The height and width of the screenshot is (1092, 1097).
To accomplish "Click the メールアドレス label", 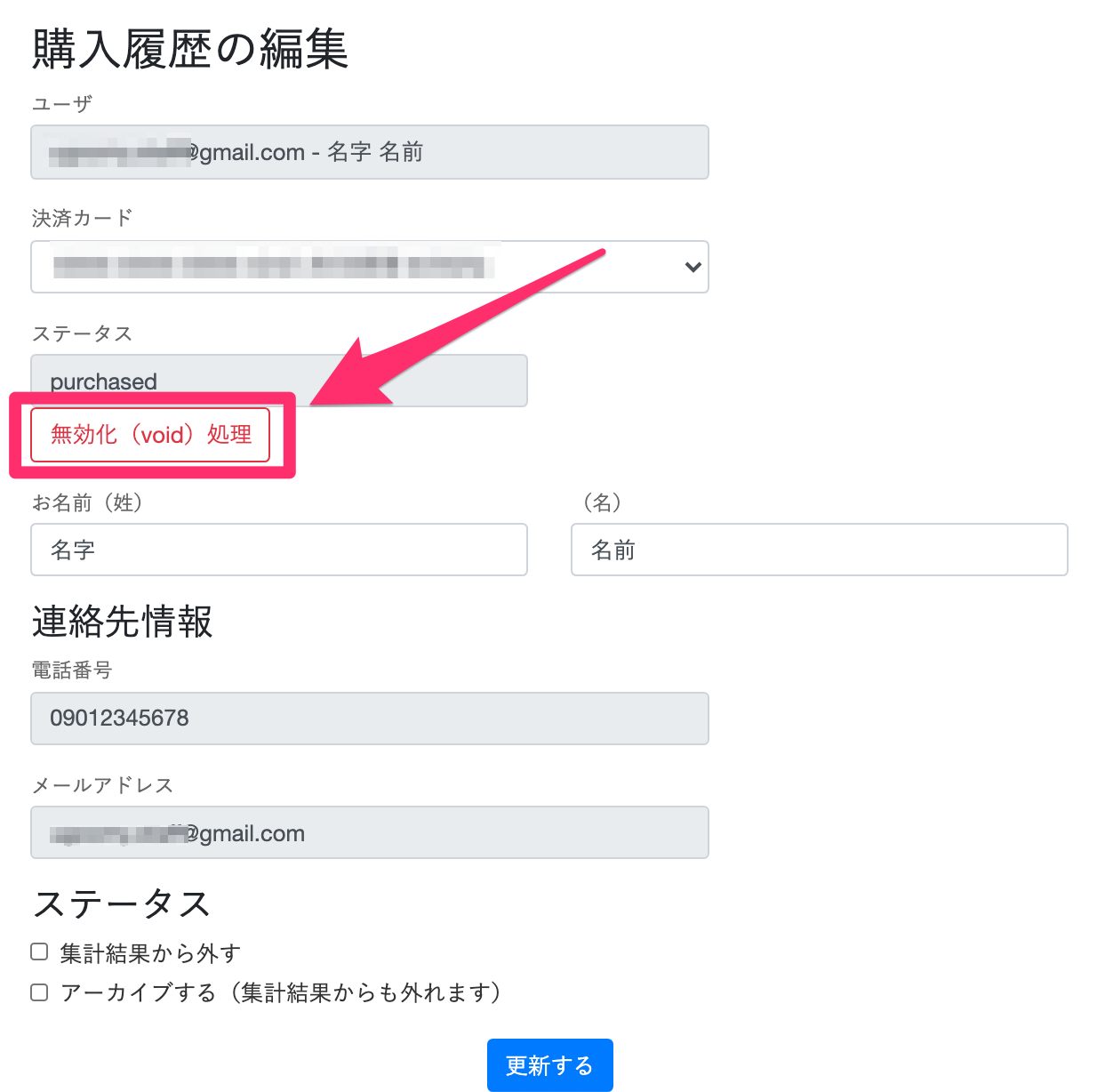I will [x=102, y=785].
